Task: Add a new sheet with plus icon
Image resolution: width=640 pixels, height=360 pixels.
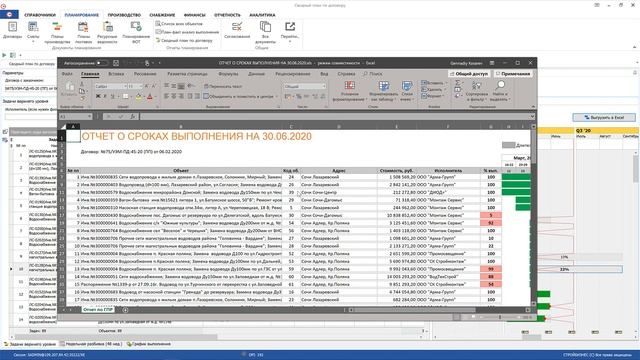Action: coord(125,310)
